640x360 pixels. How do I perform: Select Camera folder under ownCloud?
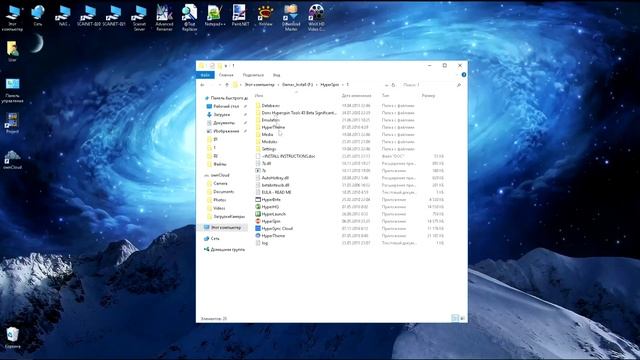[x=220, y=184]
